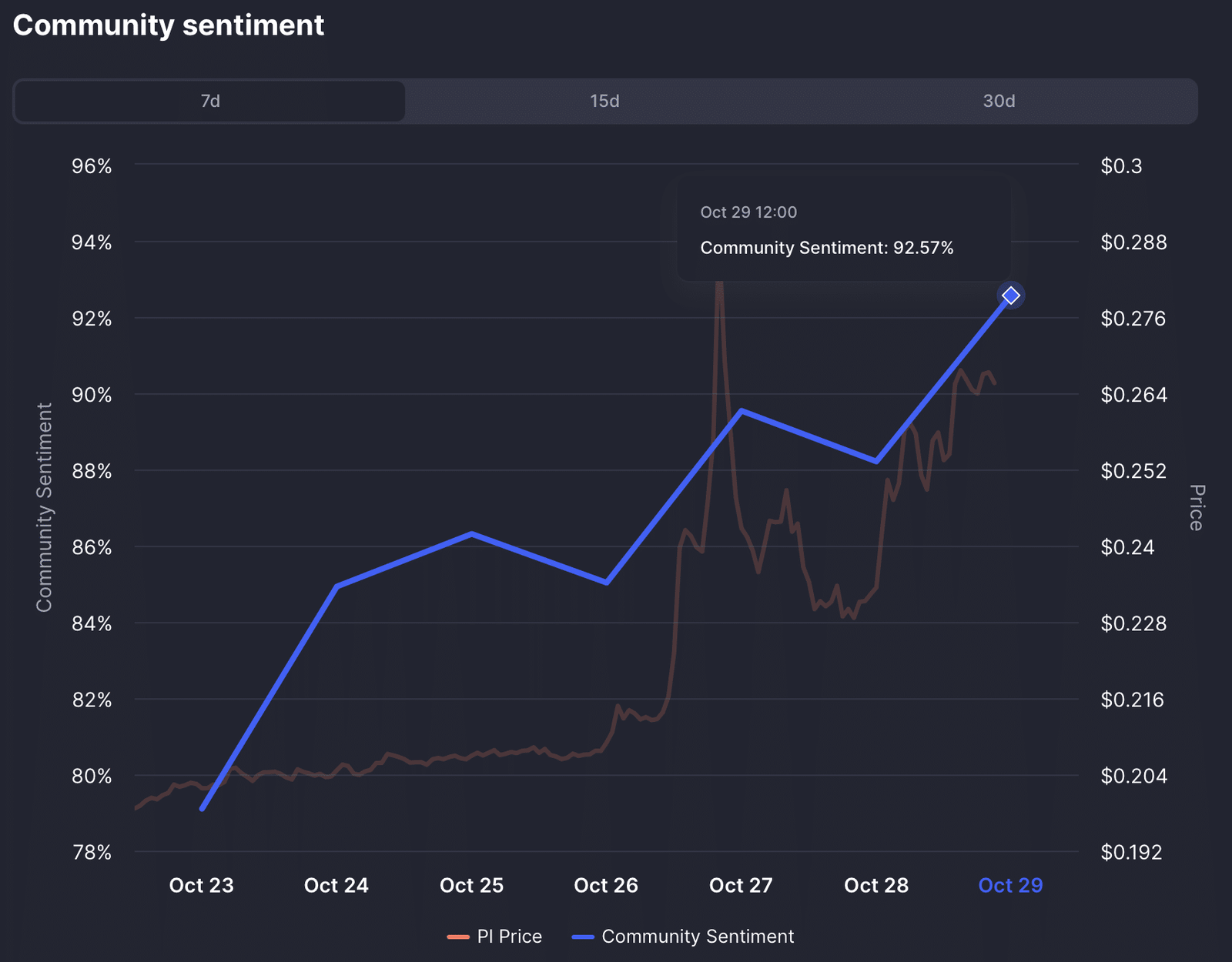Toggle the Community Sentiment legend series

point(682,937)
